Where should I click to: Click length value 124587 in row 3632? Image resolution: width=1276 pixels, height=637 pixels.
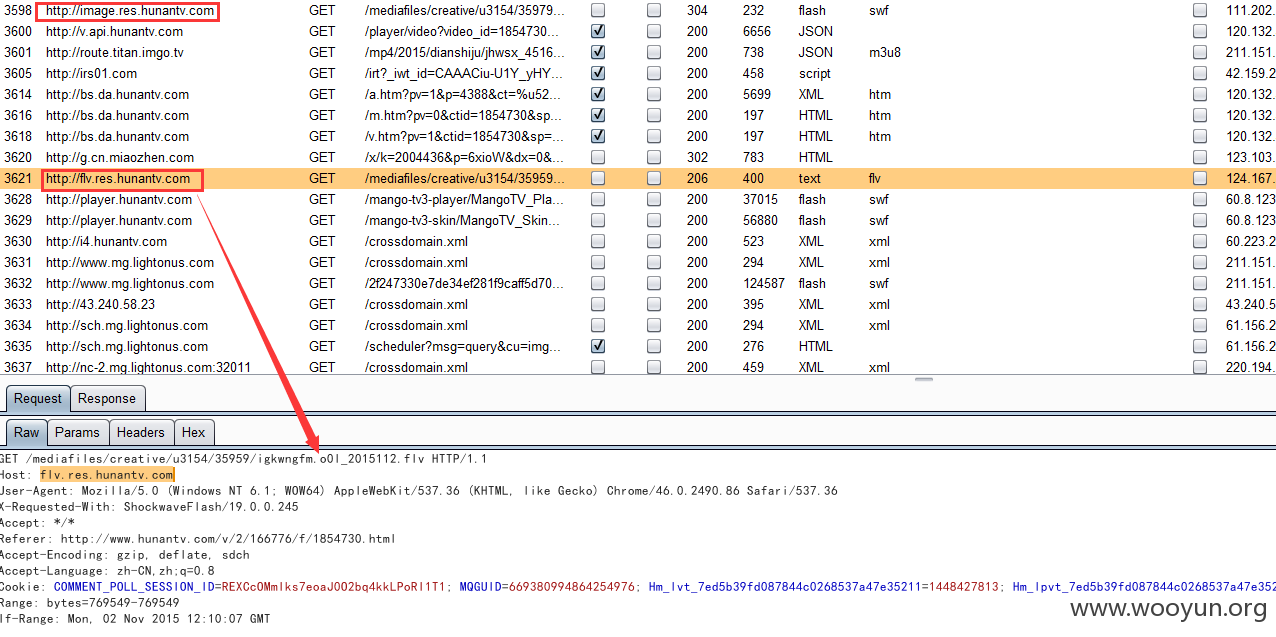pyautogui.click(x=764, y=284)
